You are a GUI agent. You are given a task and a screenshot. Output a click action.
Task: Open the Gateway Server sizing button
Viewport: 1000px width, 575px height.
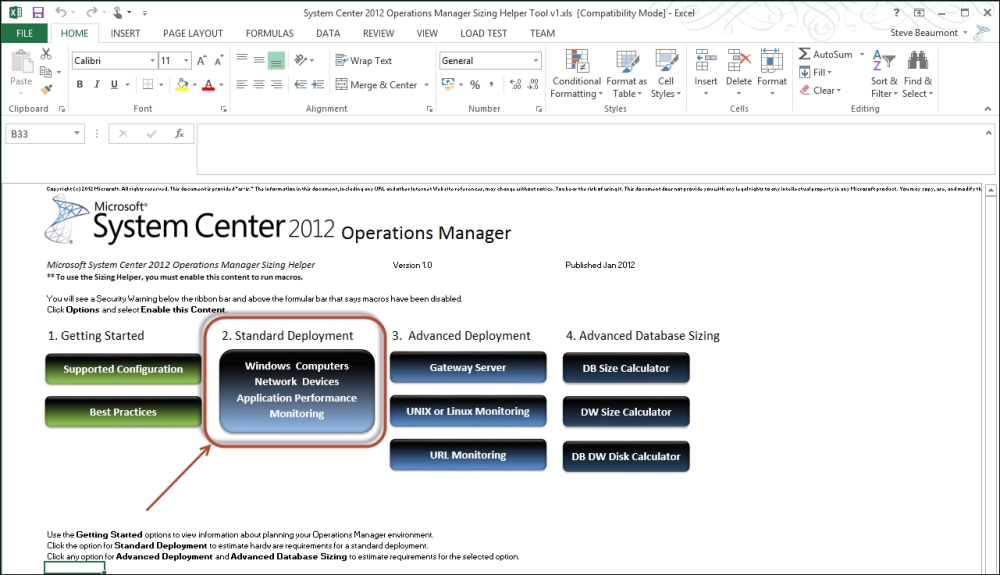coord(468,368)
